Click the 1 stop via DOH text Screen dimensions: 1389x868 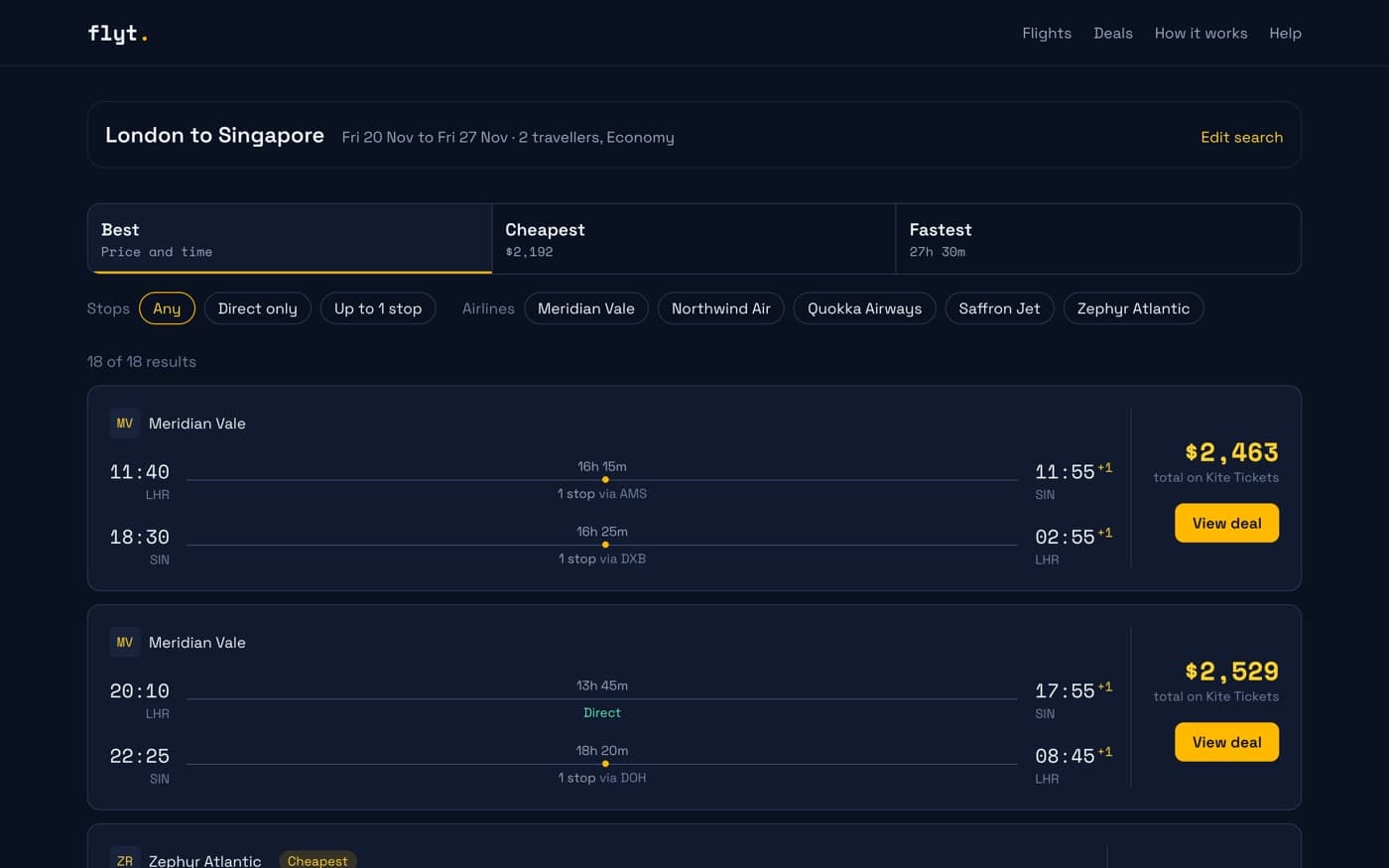(602, 778)
